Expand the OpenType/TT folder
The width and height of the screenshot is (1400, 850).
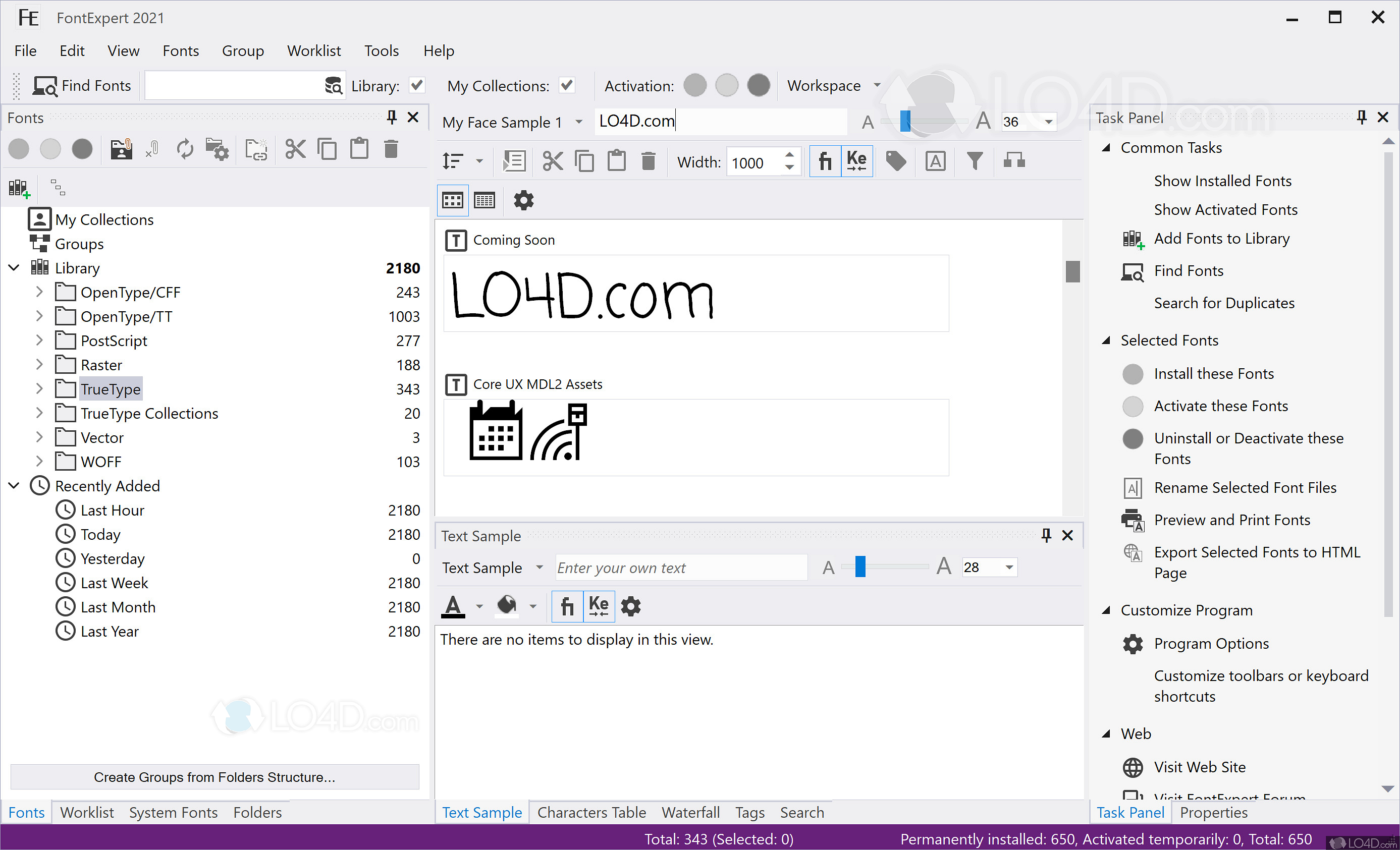(x=39, y=316)
